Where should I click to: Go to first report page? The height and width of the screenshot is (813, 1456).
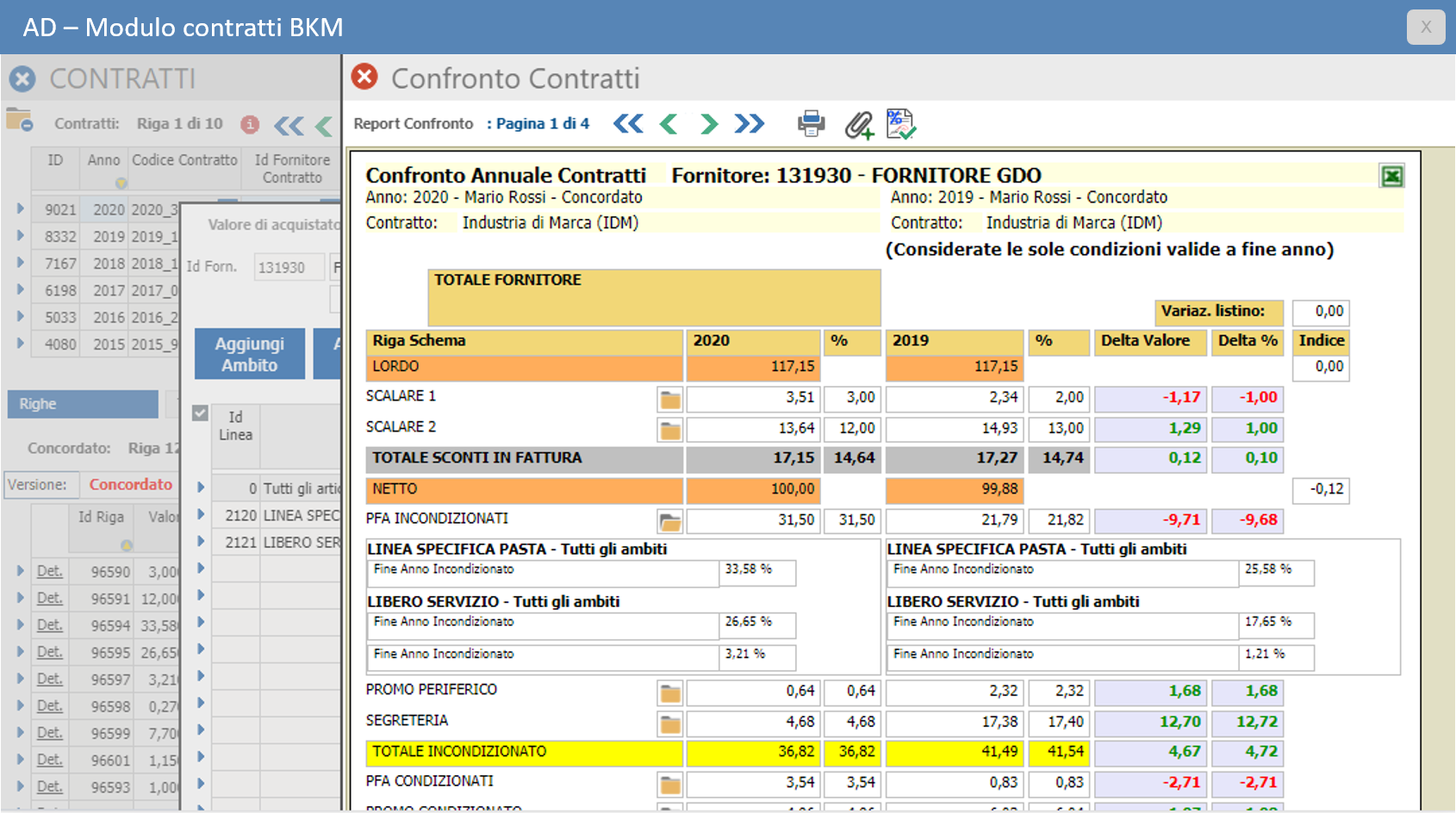(x=629, y=124)
